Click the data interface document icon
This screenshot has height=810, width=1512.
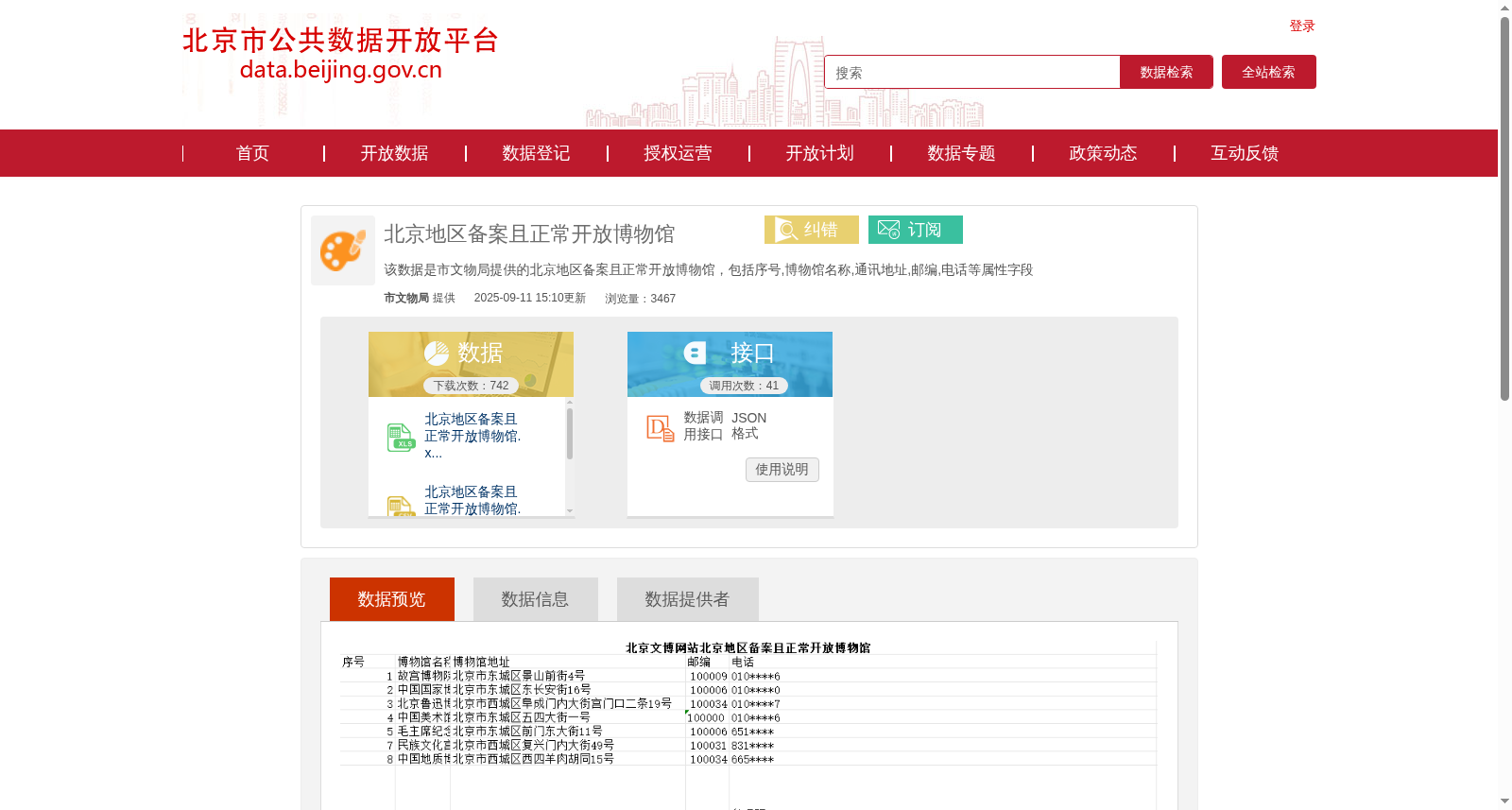pyautogui.click(x=661, y=428)
